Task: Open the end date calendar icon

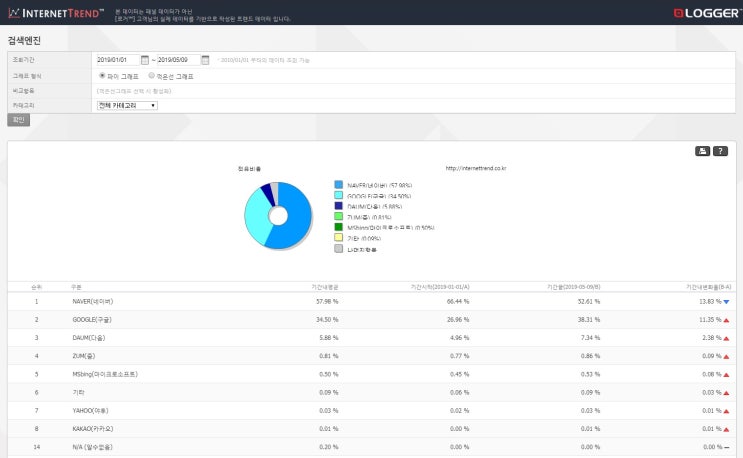Action: pyautogui.click(x=205, y=60)
